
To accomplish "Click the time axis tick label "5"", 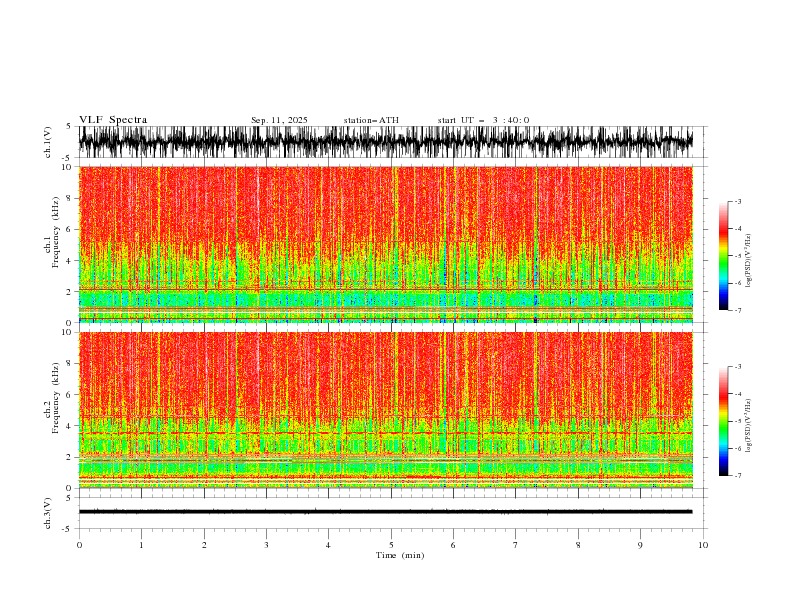I will click(x=391, y=545).
